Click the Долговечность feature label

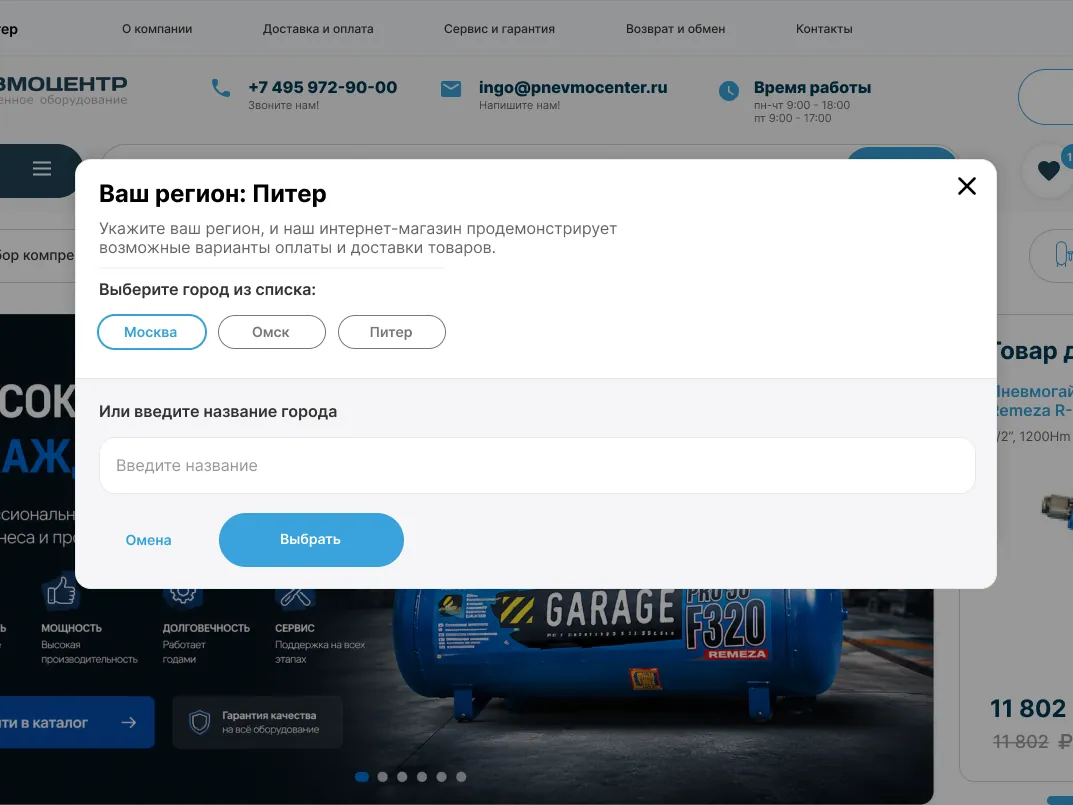[206, 628]
